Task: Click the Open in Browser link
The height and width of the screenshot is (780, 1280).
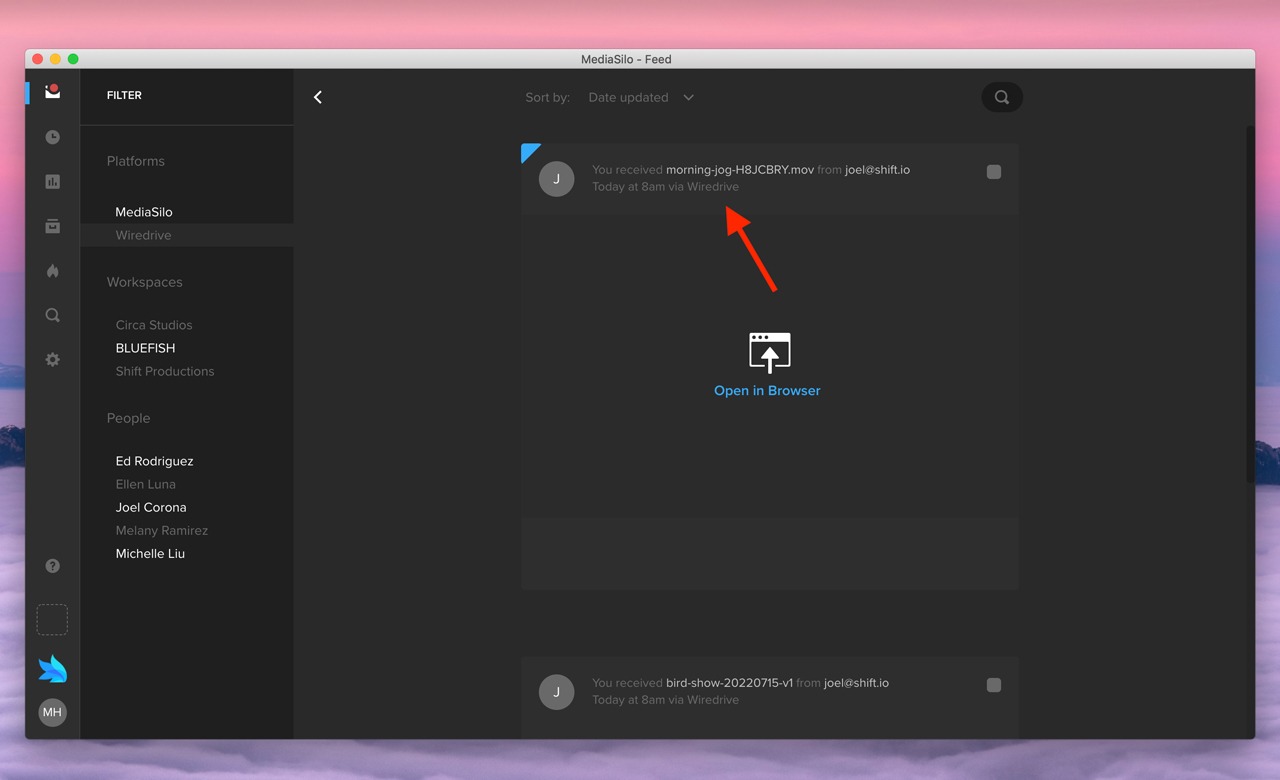Action: [x=767, y=391]
